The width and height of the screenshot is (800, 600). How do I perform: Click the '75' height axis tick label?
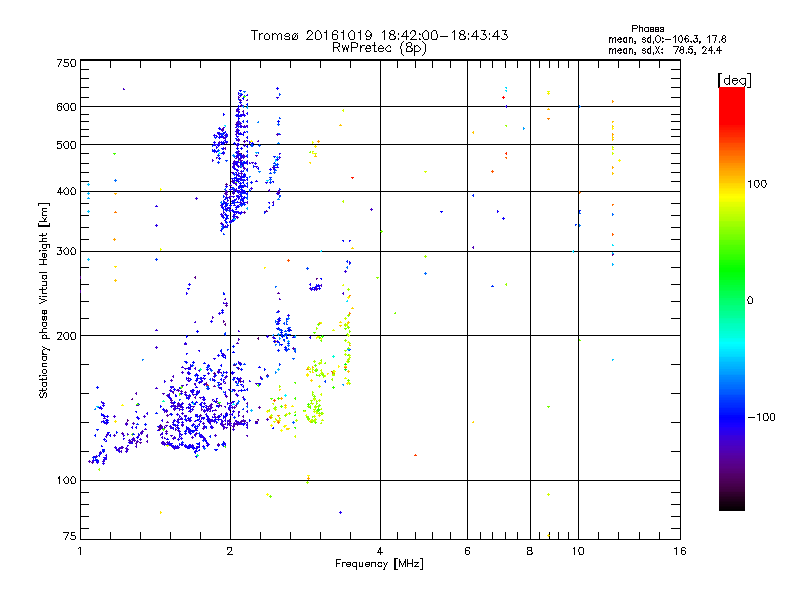pyautogui.click(x=69, y=536)
